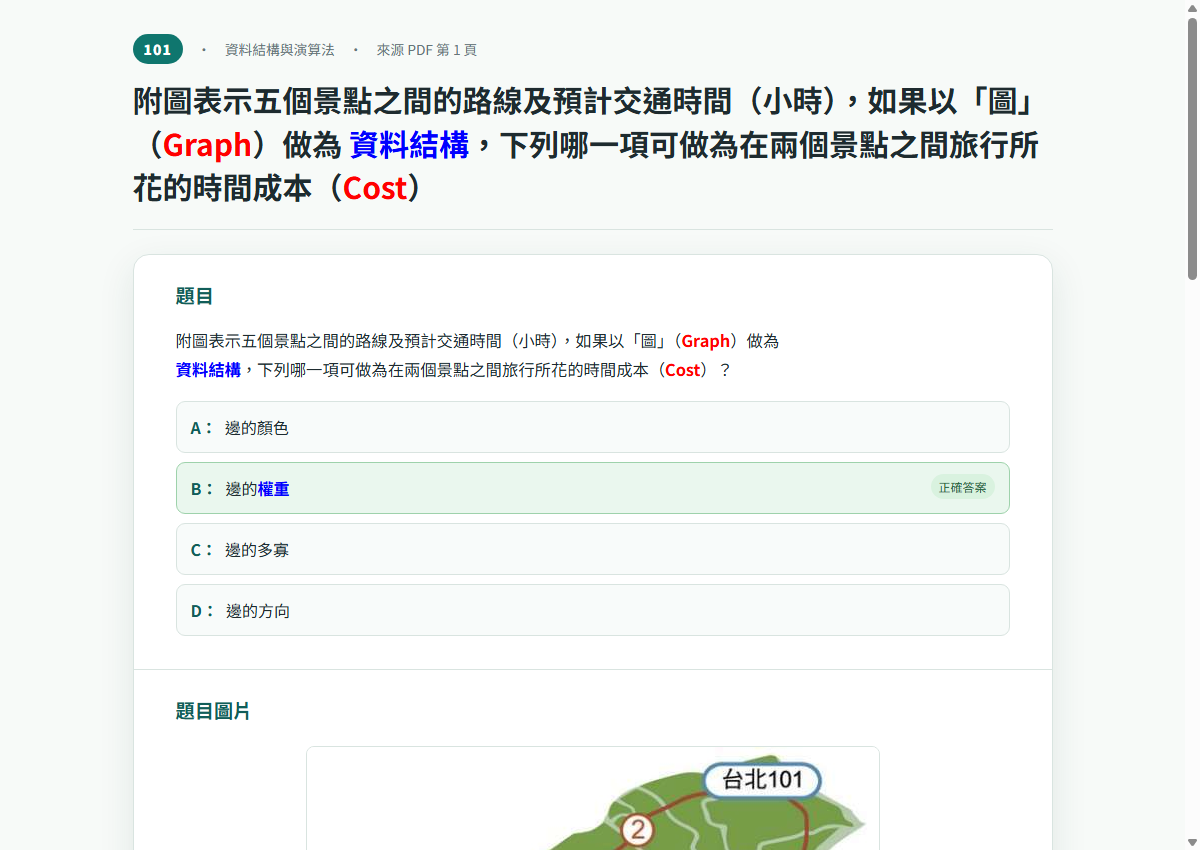Viewport: 1200px width, 850px height.
Task: Click the red Graph word in the question body
Action: (x=706, y=341)
